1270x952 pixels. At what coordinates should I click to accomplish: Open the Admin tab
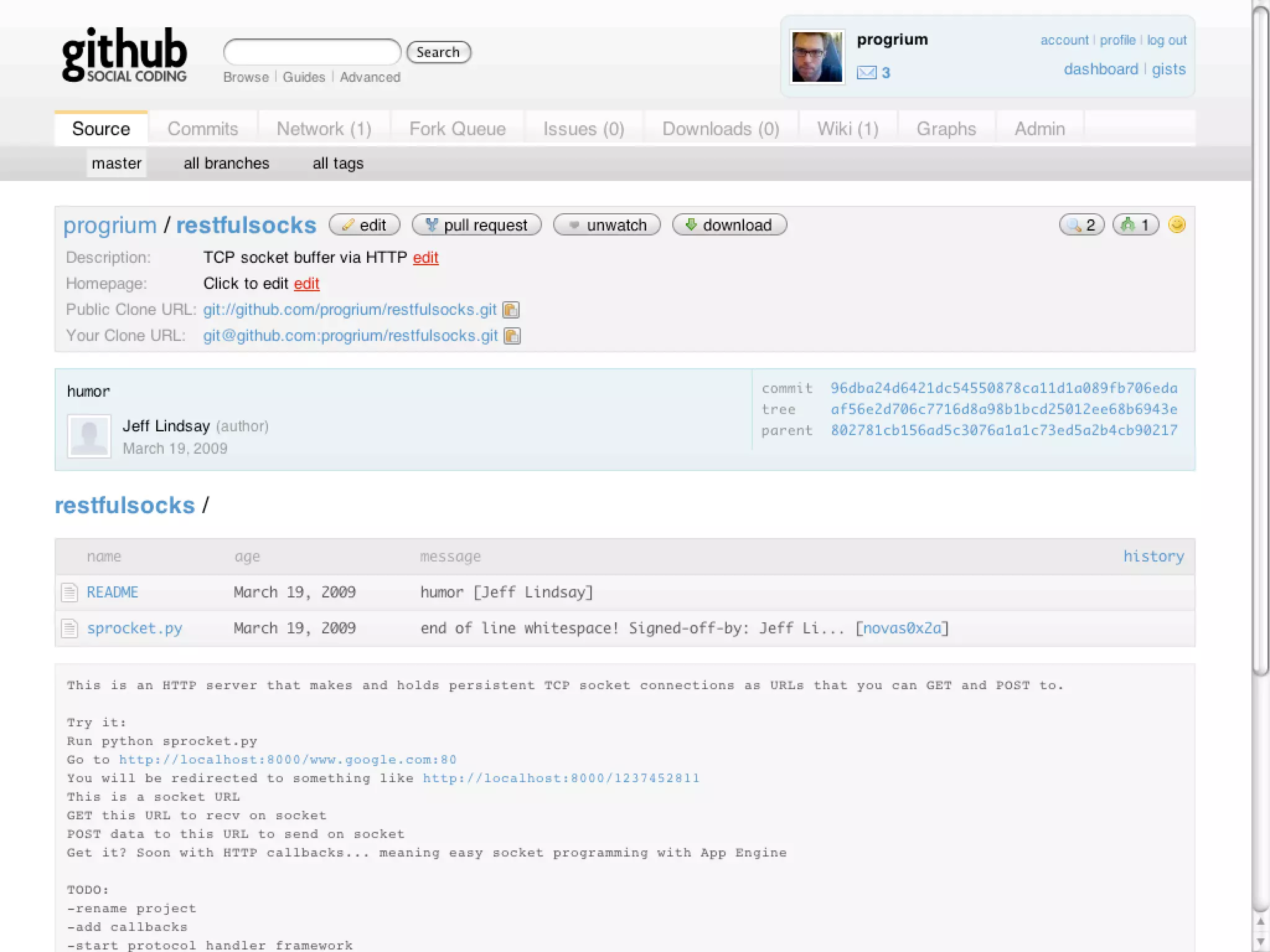(x=1039, y=128)
